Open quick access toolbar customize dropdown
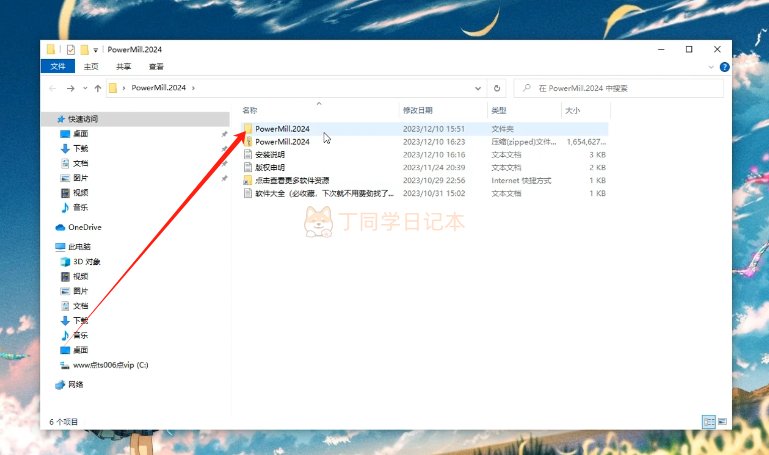769x455 pixels. 96,50
